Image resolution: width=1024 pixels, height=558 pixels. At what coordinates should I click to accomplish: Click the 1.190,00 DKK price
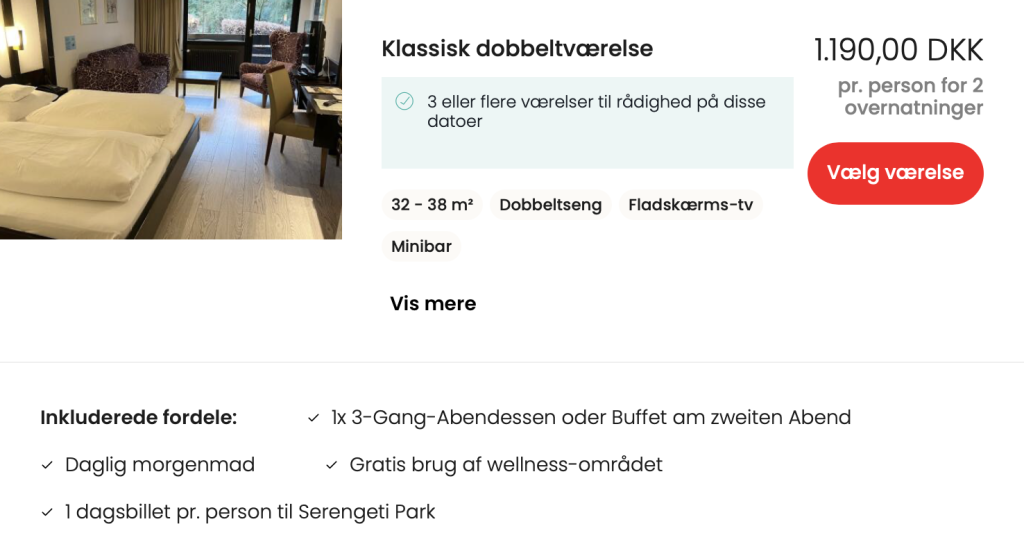coord(898,50)
